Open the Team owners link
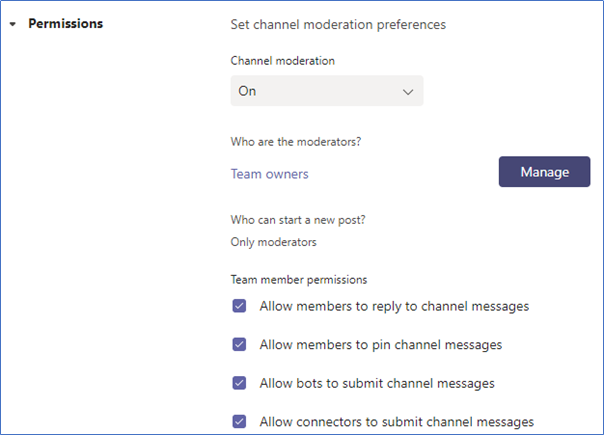The width and height of the screenshot is (604, 435). pyautogui.click(x=269, y=174)
